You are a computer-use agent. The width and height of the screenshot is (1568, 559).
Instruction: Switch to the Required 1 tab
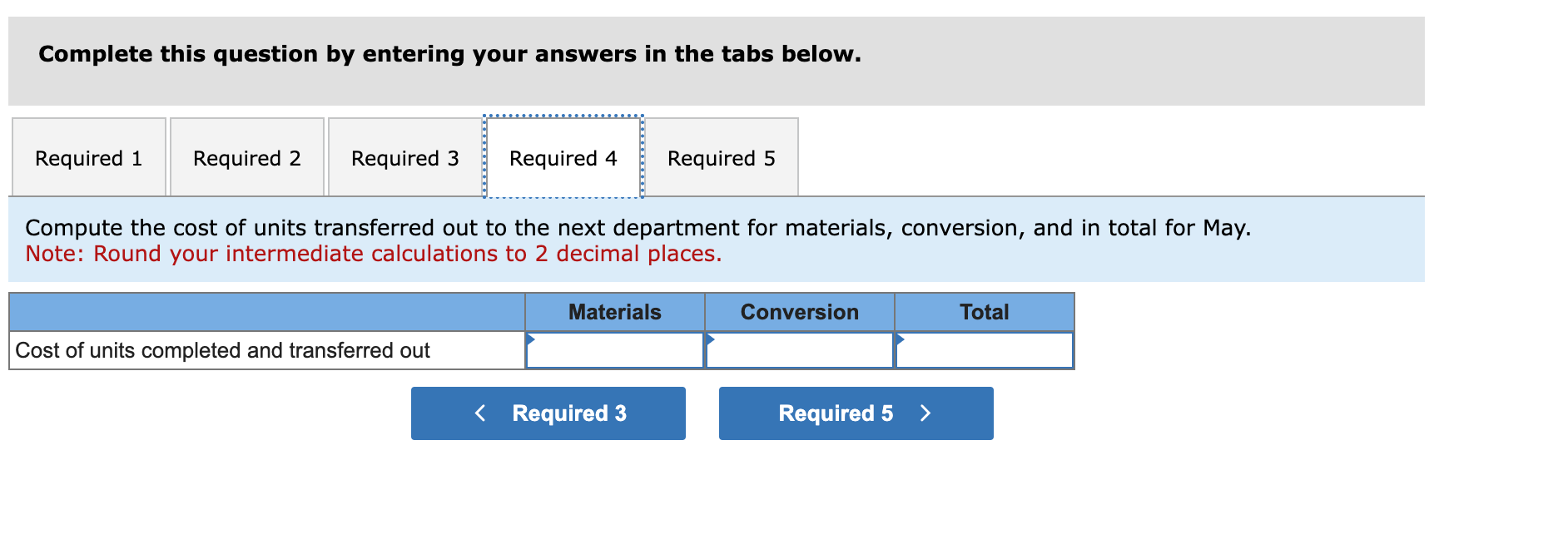(87, 158)
